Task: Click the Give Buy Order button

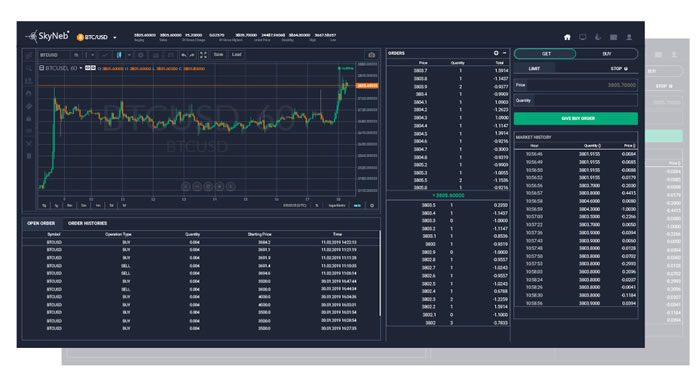Action: click(x=576, y=118)
